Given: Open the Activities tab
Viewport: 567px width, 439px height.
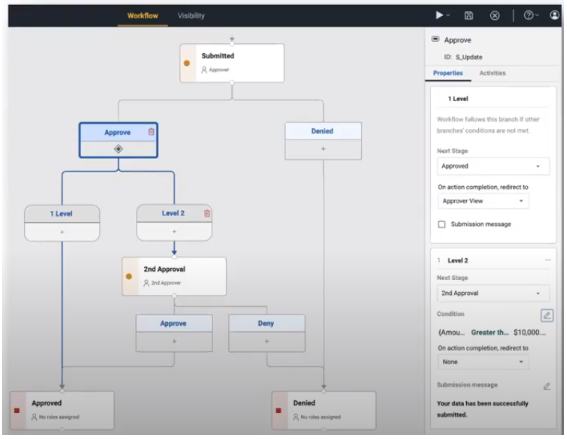Looking at the screenshot, I should (492, 73).
